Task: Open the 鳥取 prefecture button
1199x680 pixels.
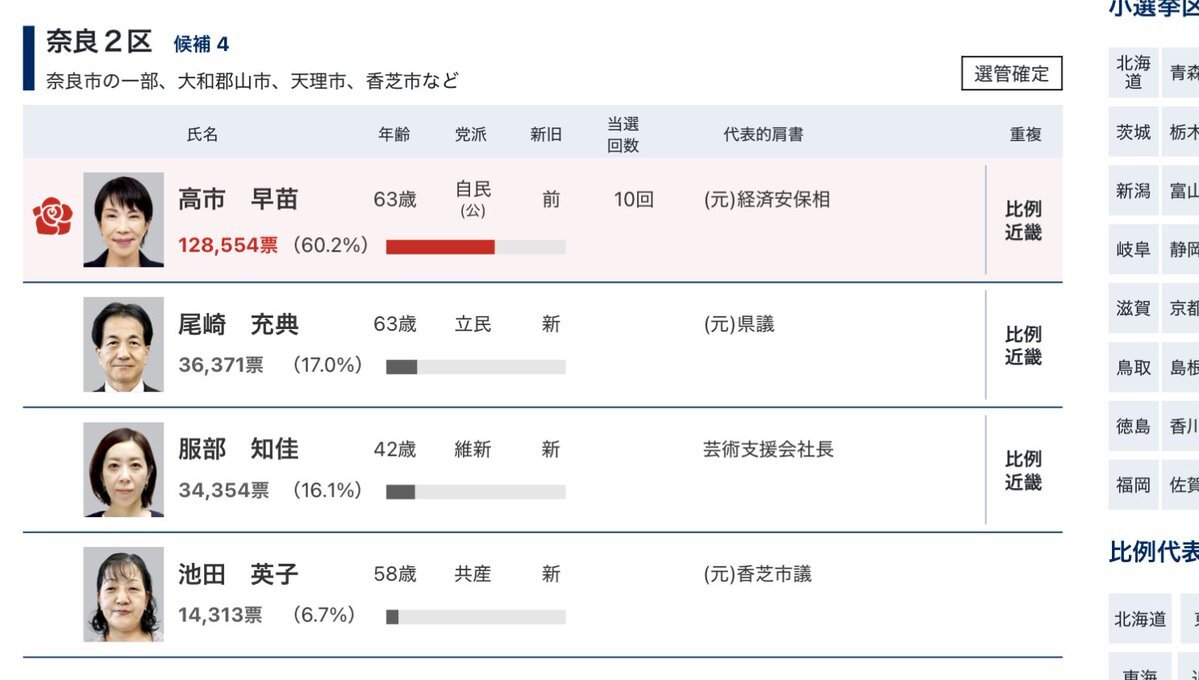Action: point(1133,368)
